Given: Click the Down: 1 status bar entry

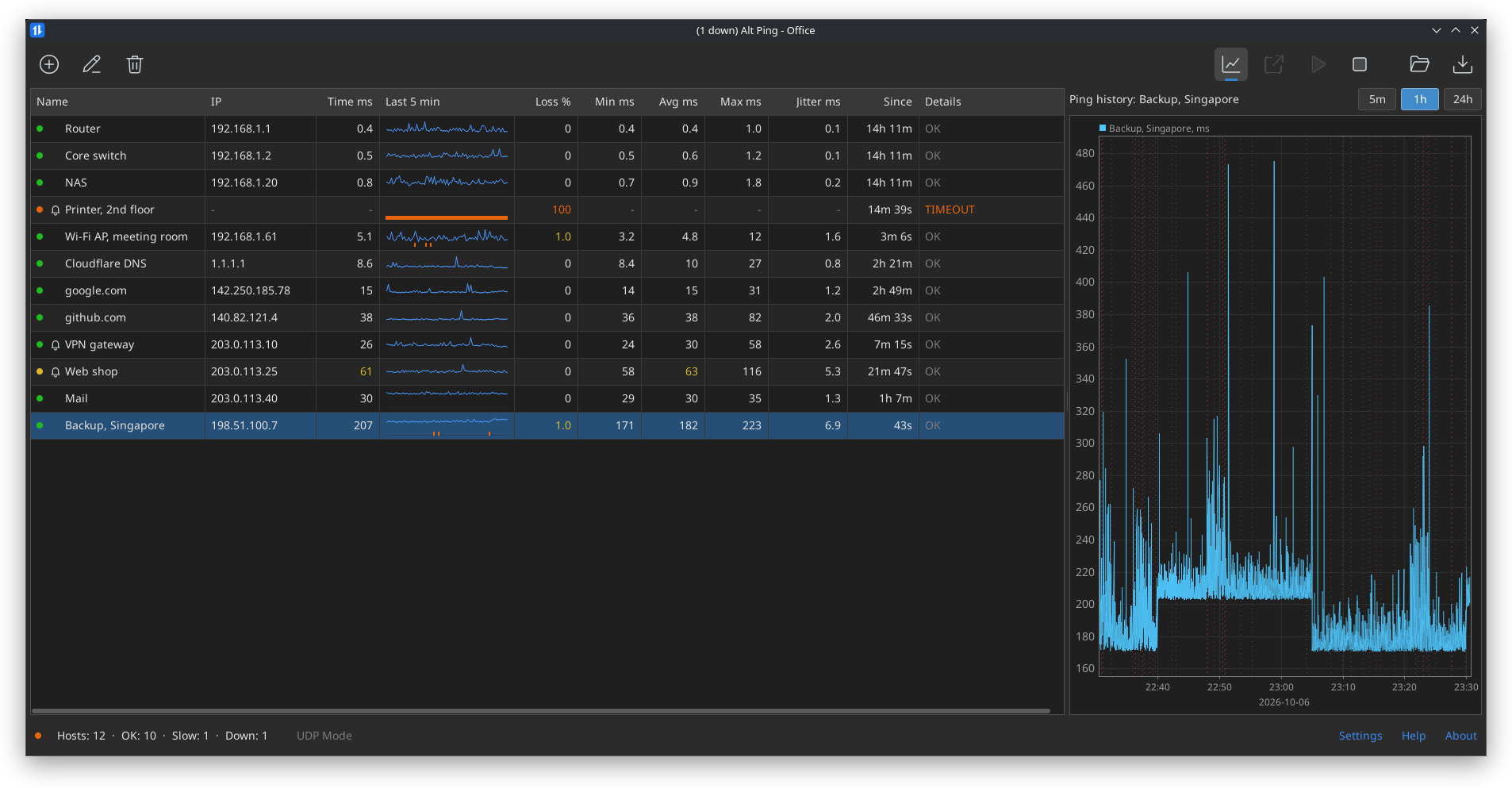Looking at the screenshot, I should coord(246,736).
